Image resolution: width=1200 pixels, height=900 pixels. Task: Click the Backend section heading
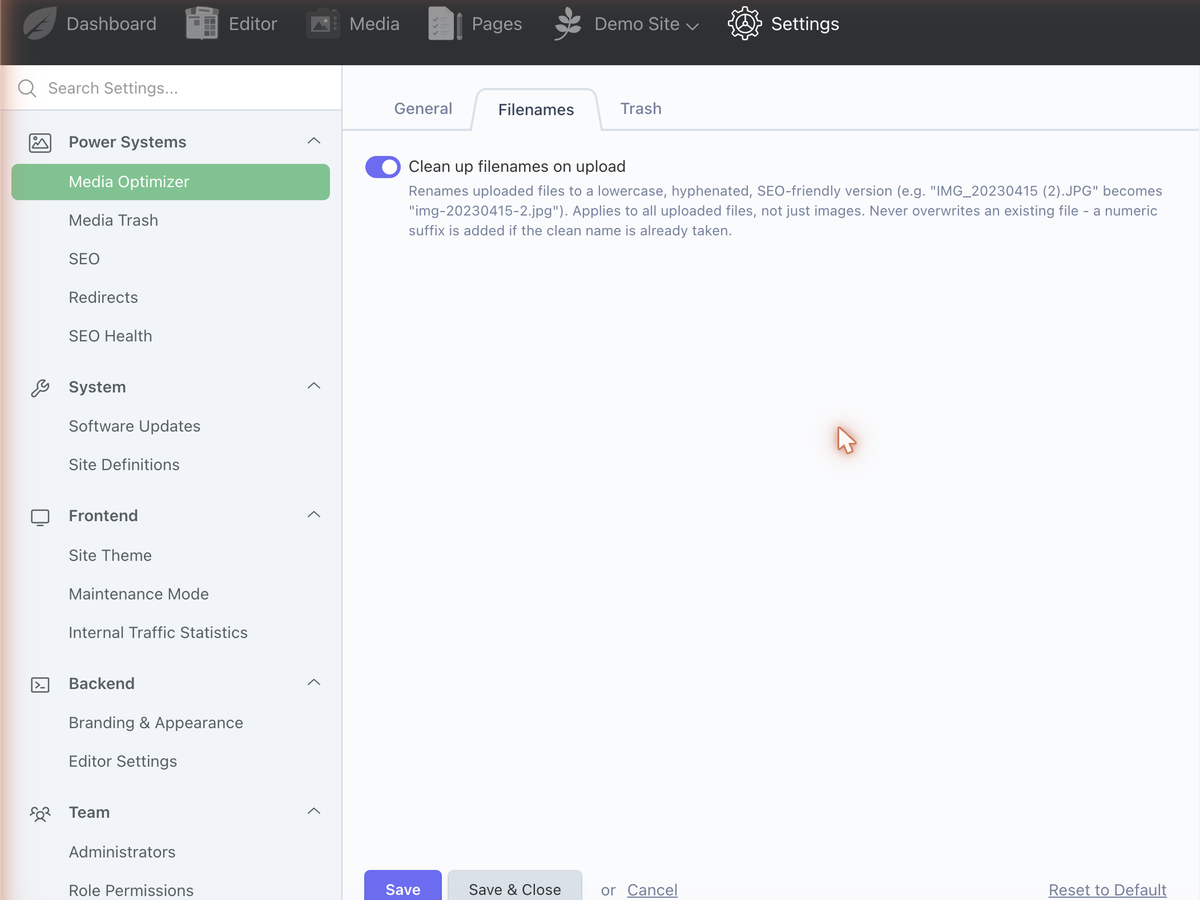click(101, 684)
